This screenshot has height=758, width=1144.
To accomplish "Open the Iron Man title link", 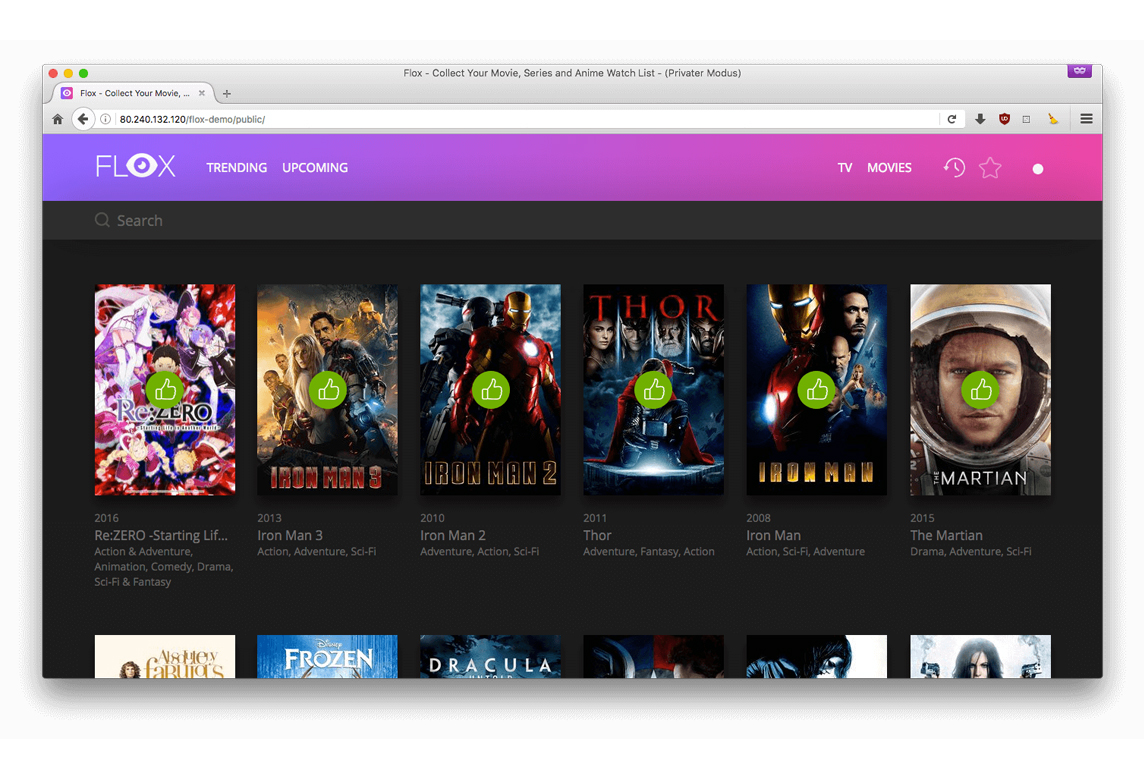I will (x=773, y=535).
